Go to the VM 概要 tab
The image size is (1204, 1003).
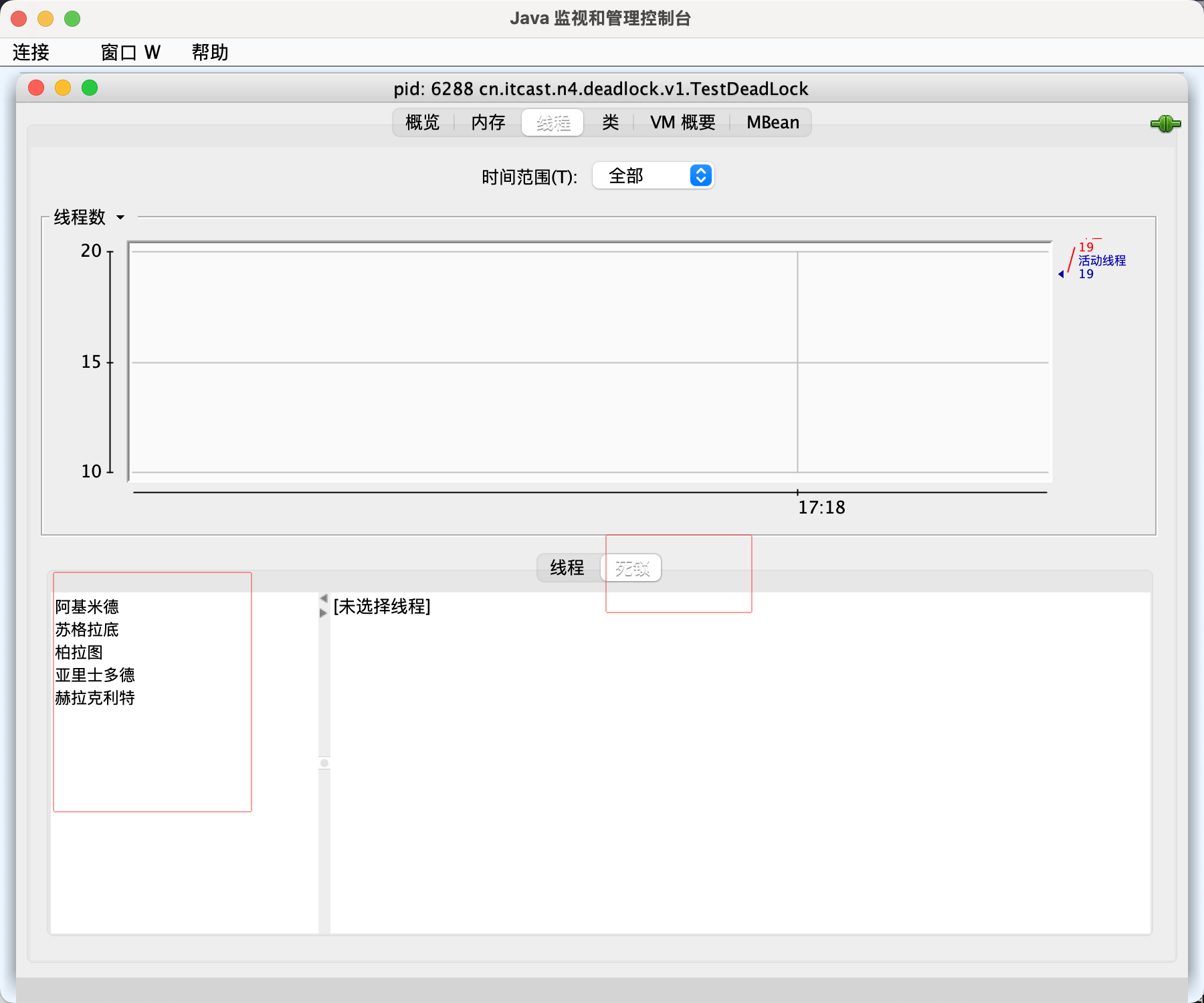tap(682, 123)
